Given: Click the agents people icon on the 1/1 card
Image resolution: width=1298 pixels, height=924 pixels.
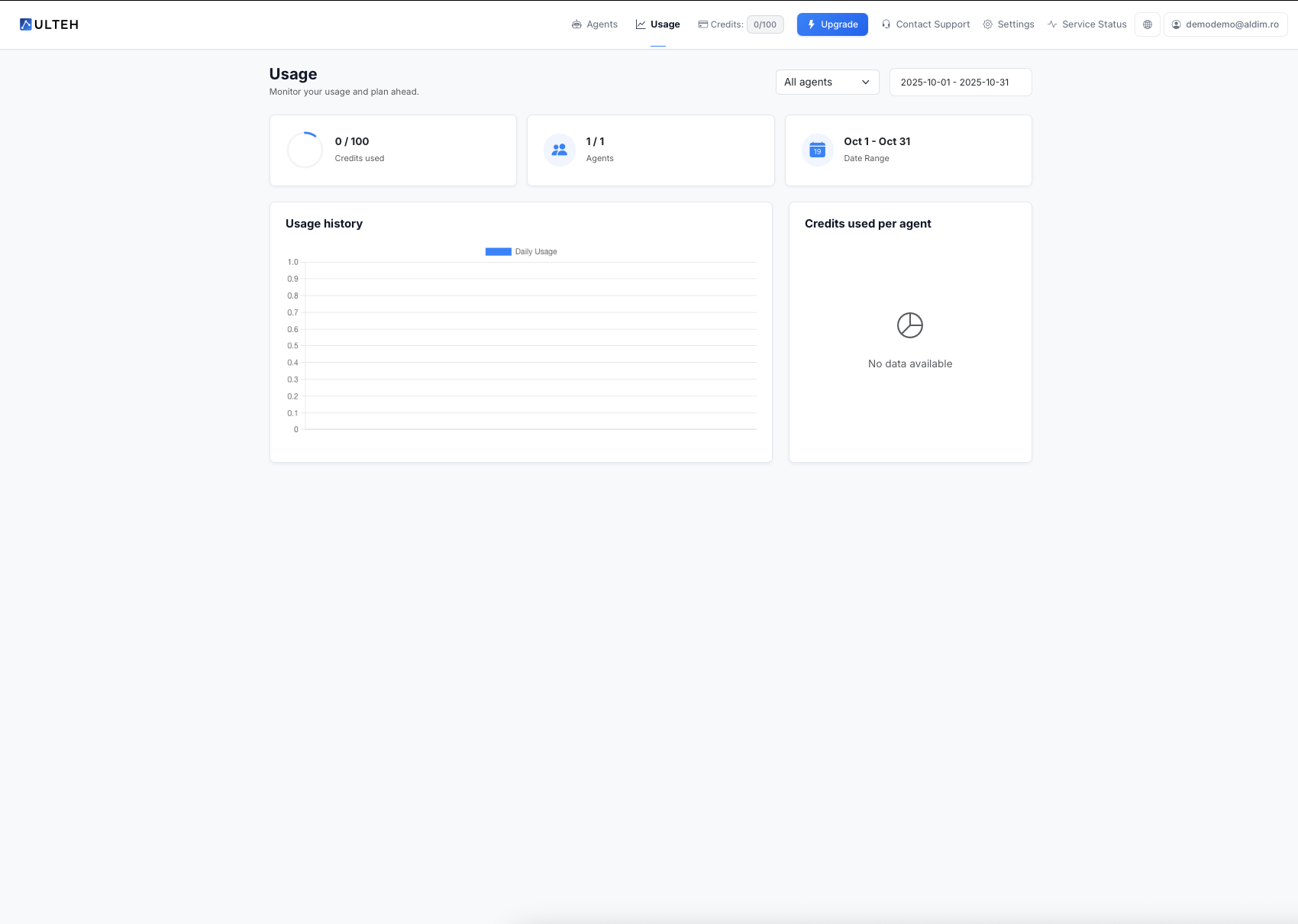Looking at the screenshot, I should [x=559, y=150].
